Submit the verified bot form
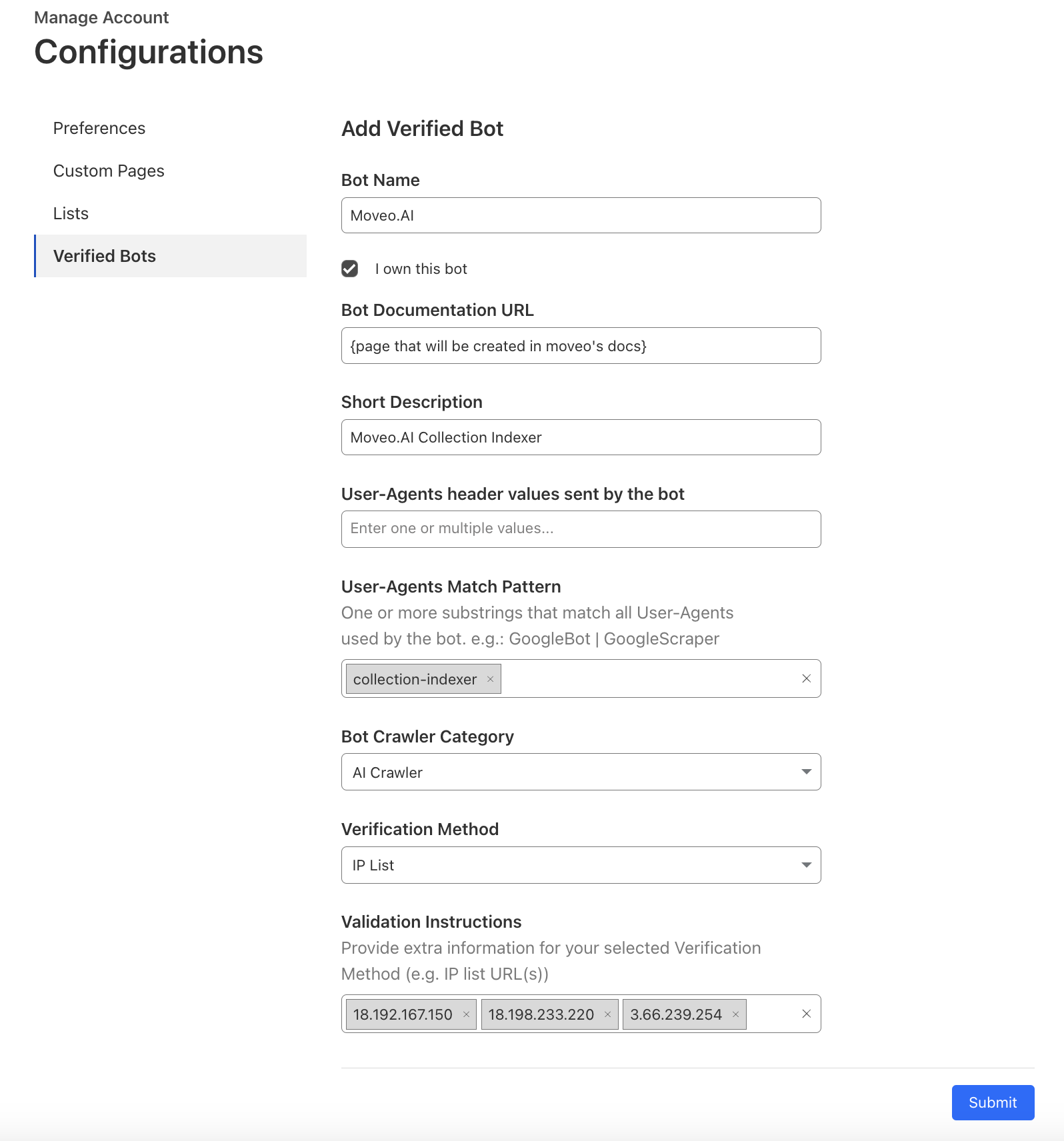1064x1141 pixels. 992,1102
